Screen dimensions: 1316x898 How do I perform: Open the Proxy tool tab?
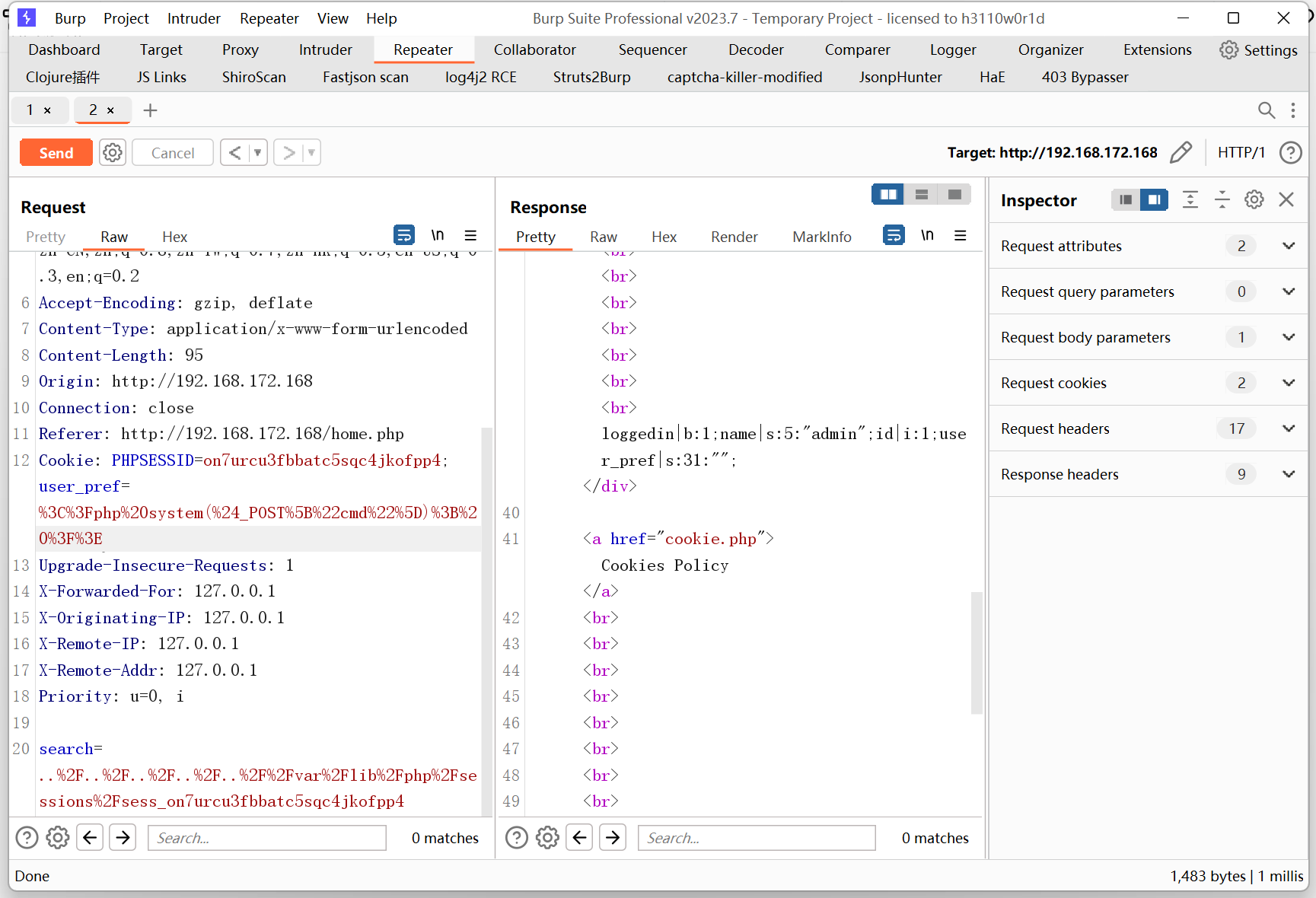coord(241,49)
